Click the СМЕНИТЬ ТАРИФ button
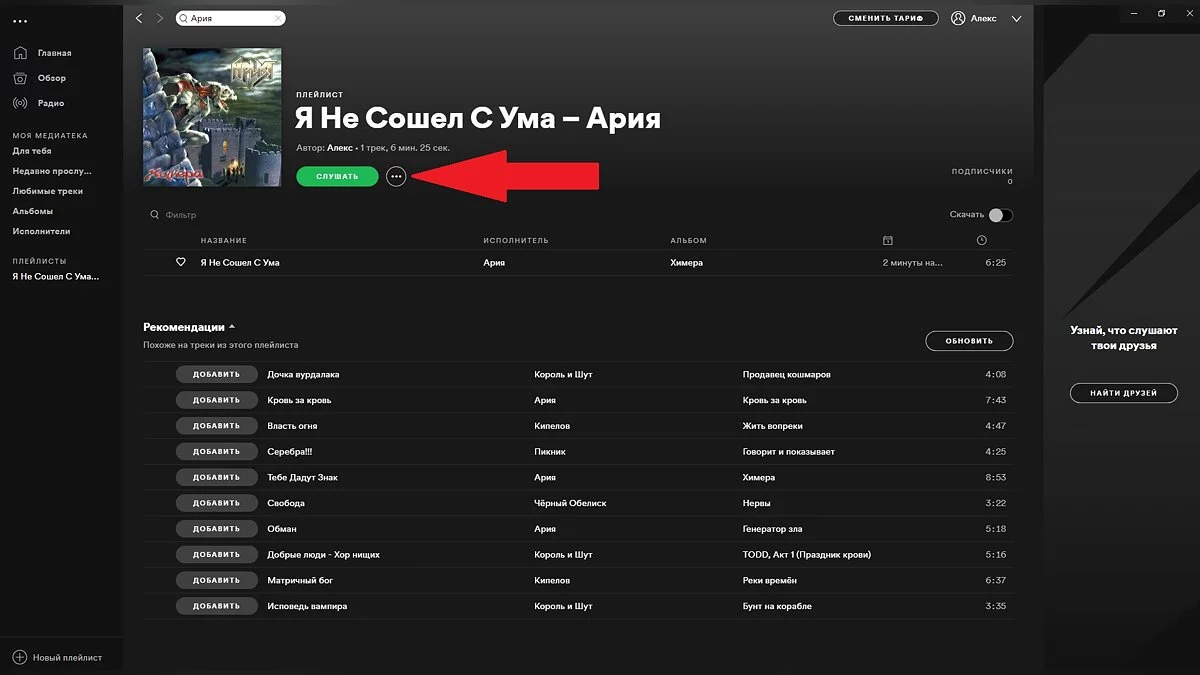 (x=885, y=18)
